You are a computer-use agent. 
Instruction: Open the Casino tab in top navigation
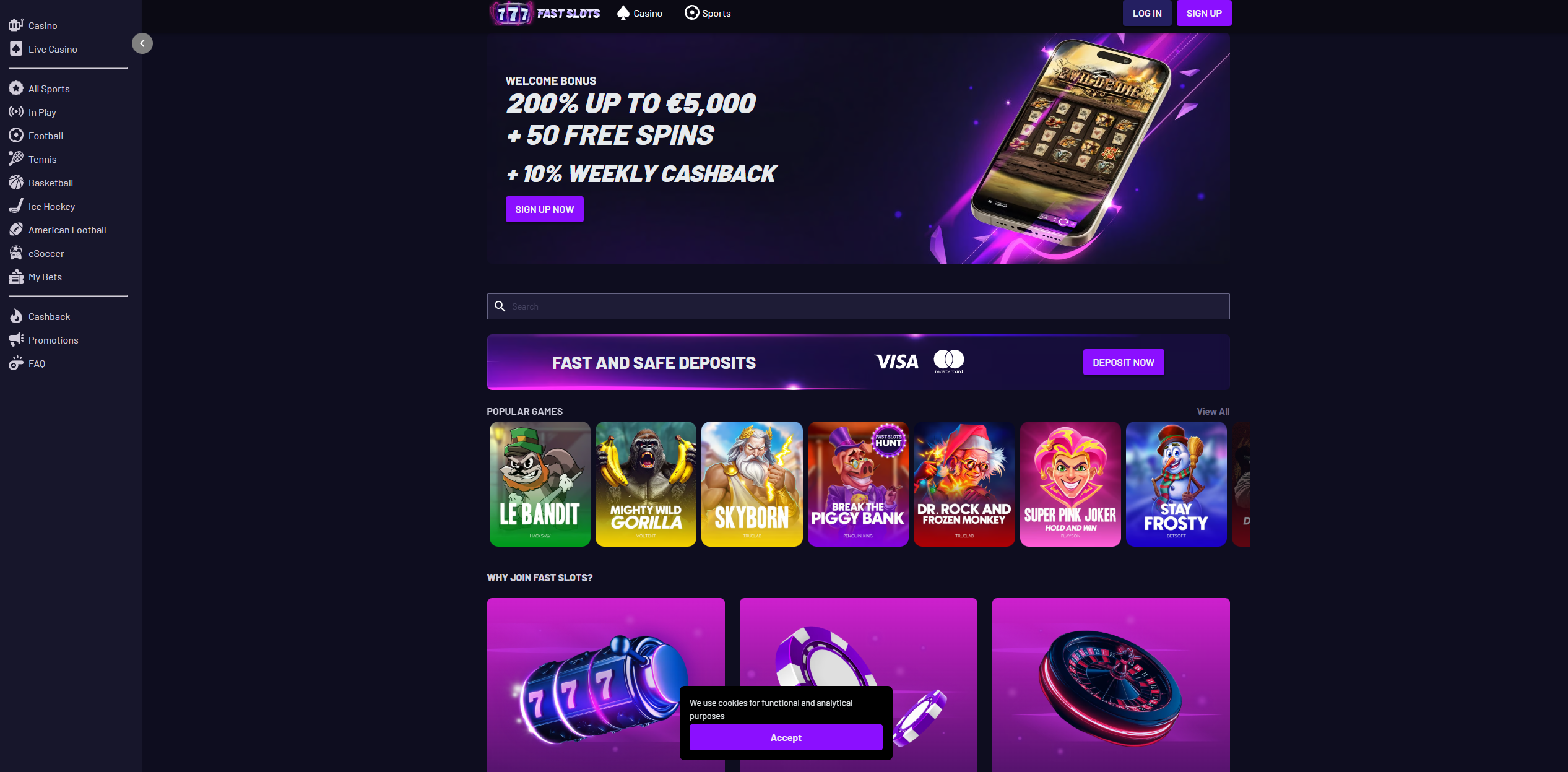point(640,13)
